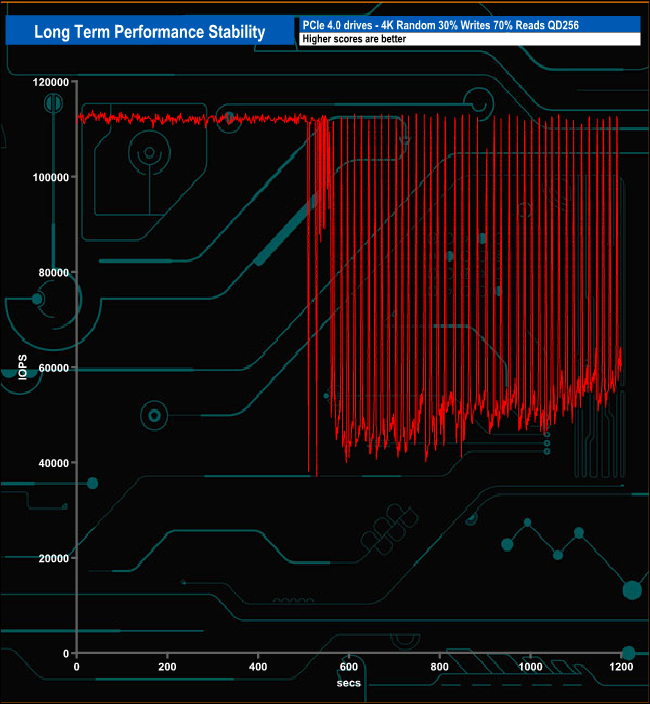Screen dimensions: 650x704
Task: Select the PCIe 4.0 drives subtitle bar
Action: pos(470,25)
